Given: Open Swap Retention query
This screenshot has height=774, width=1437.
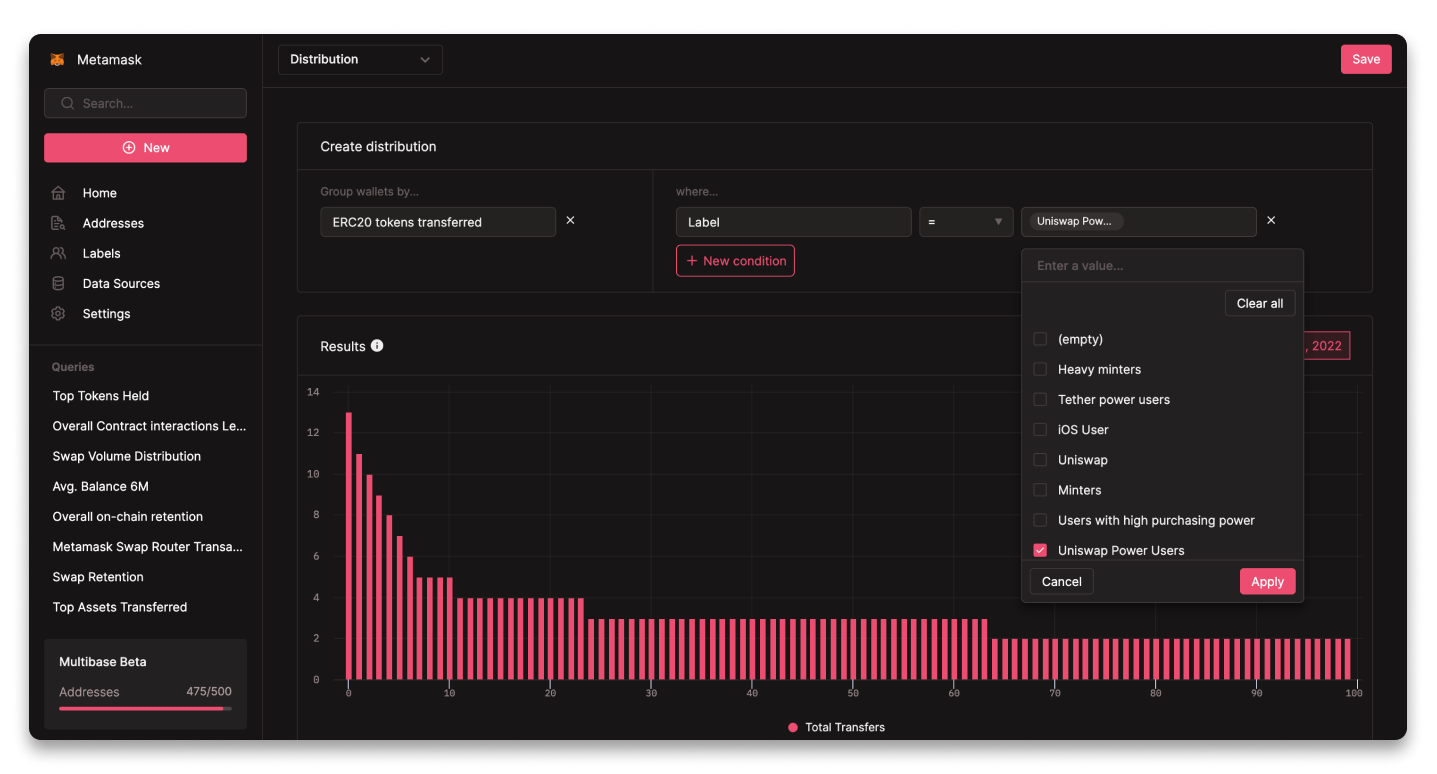Looking at the screenshot, I should click(x=98, y=577).
